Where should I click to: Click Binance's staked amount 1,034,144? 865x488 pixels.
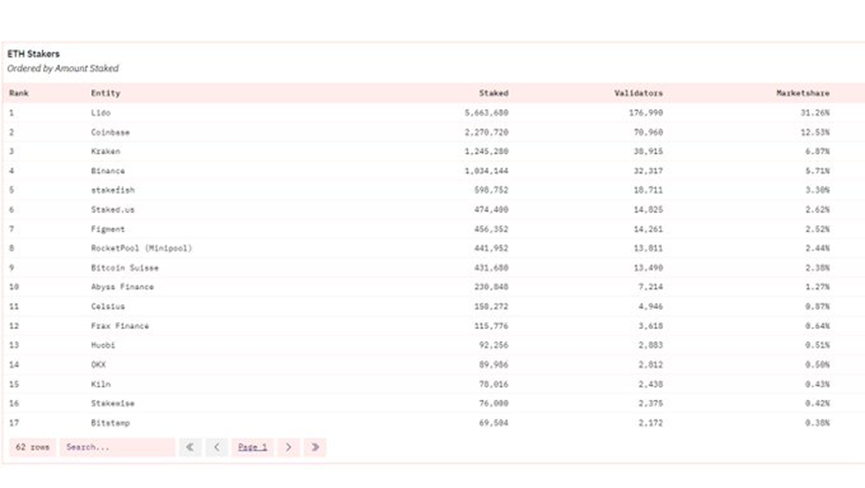click(x=486, y=171)
